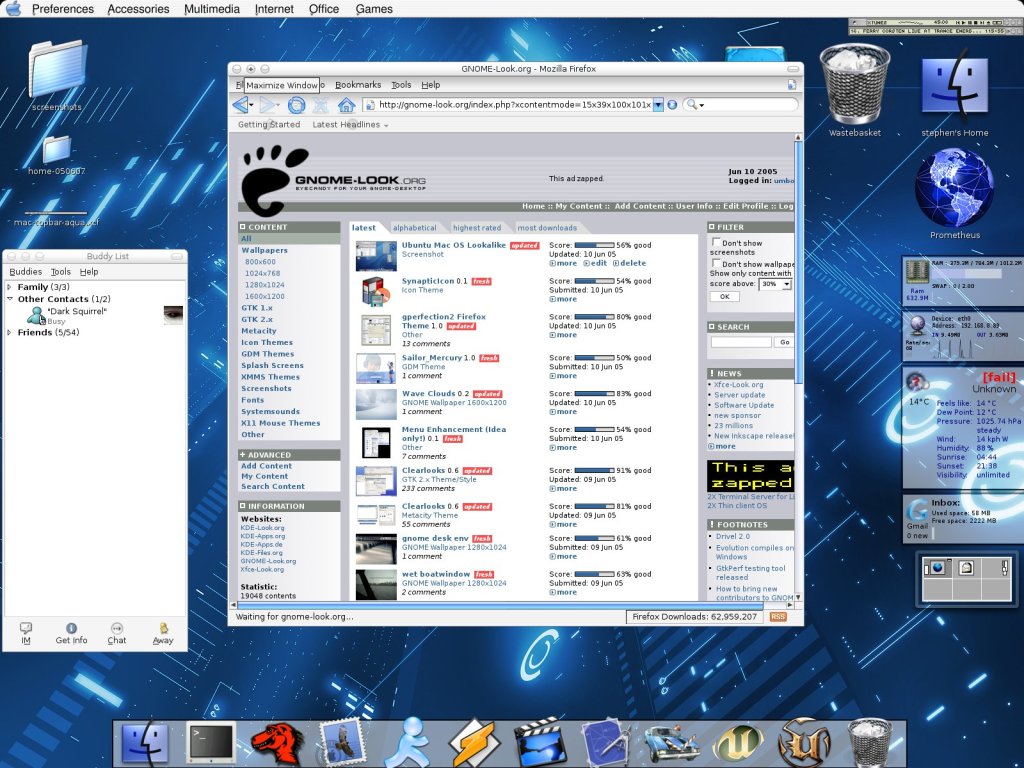Click the Firefox Back arrow button
The image size is (1024, 768).
pos(241,104)
